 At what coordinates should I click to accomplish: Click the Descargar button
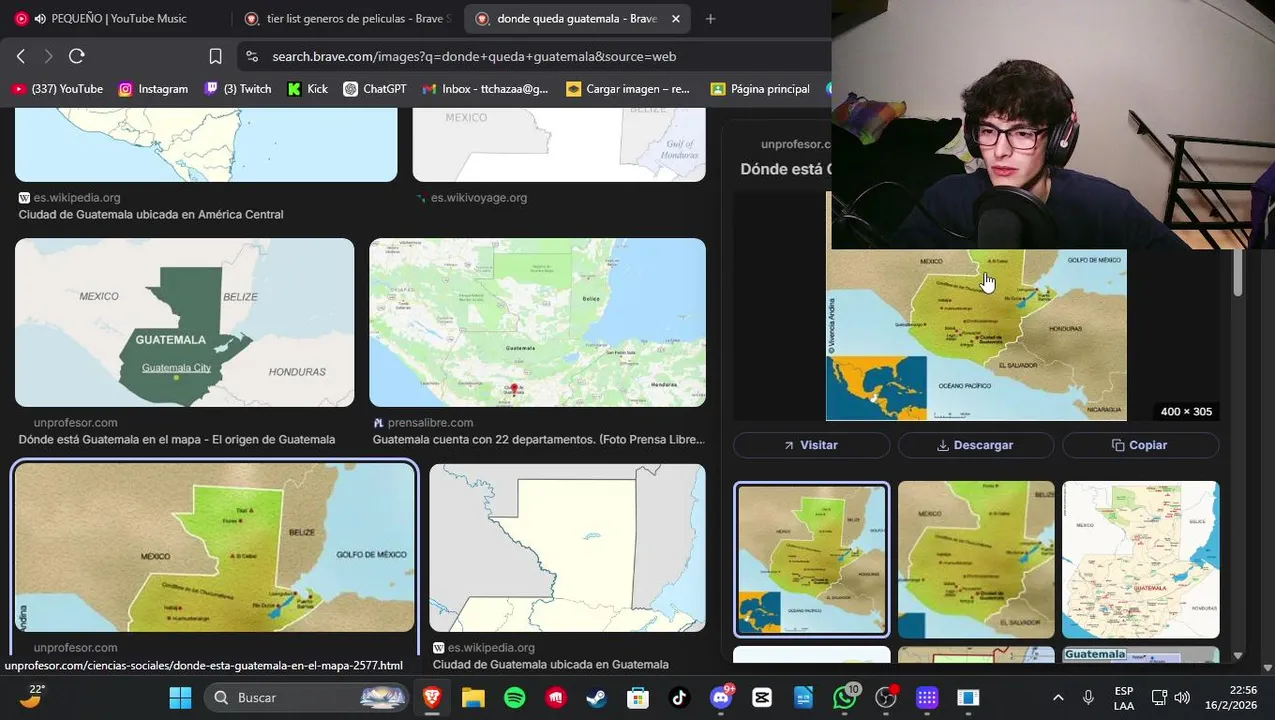976,445
